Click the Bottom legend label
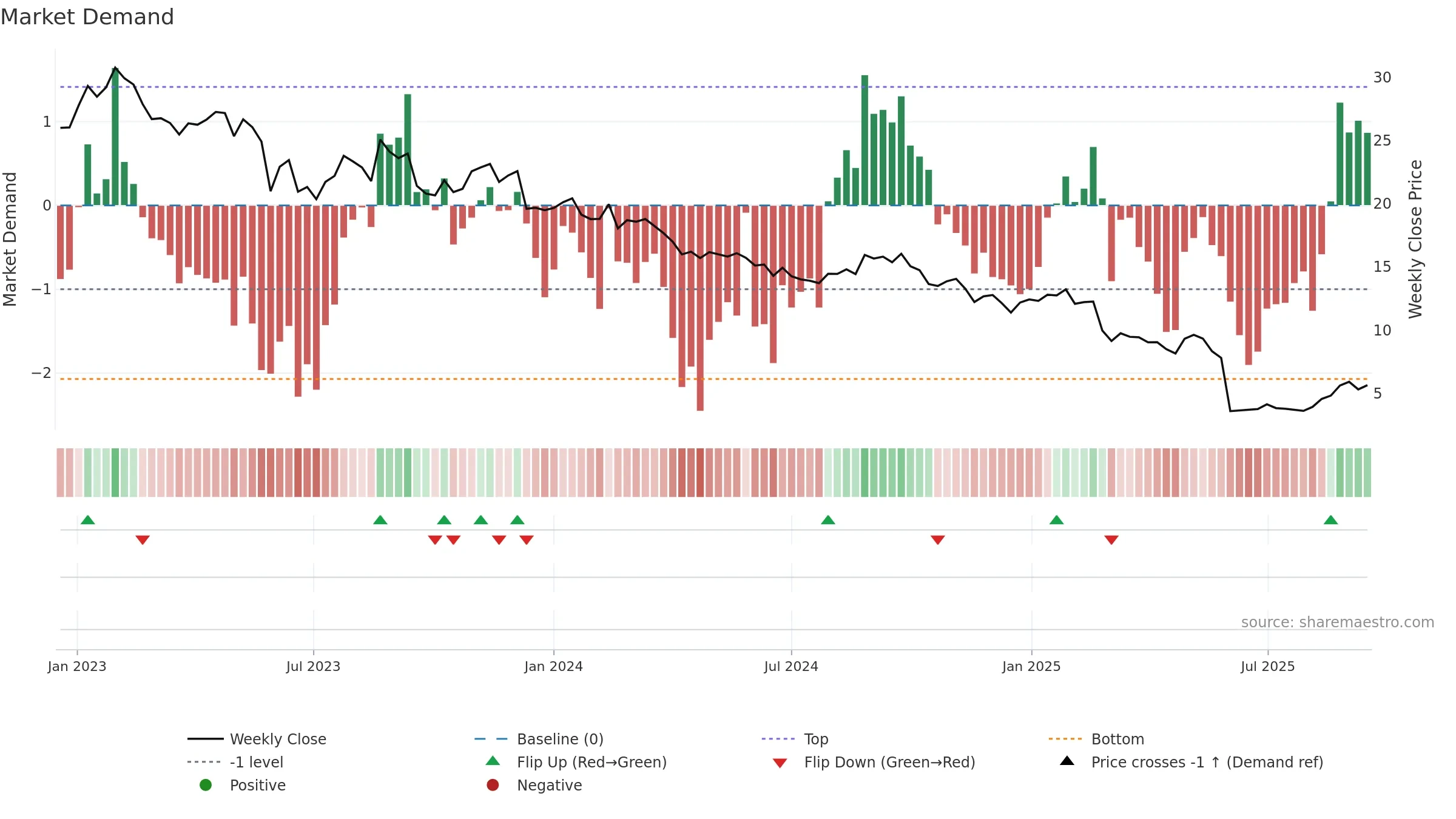 pyautogui.click(x=1117, y=739)
